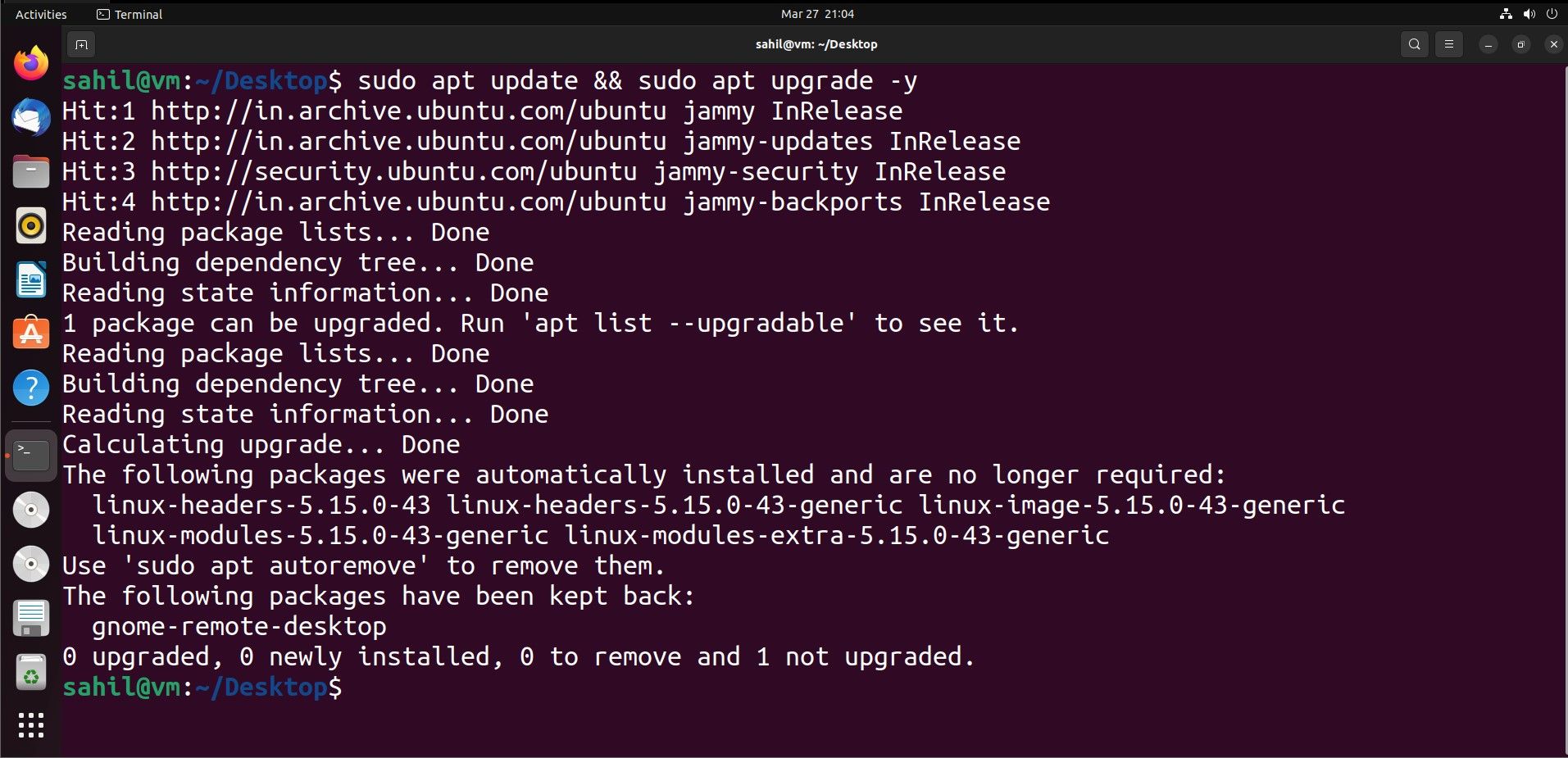Launch Ubuntu Software center
The height and width of the screenshot is (758, 1568).
tap(30, 334)
